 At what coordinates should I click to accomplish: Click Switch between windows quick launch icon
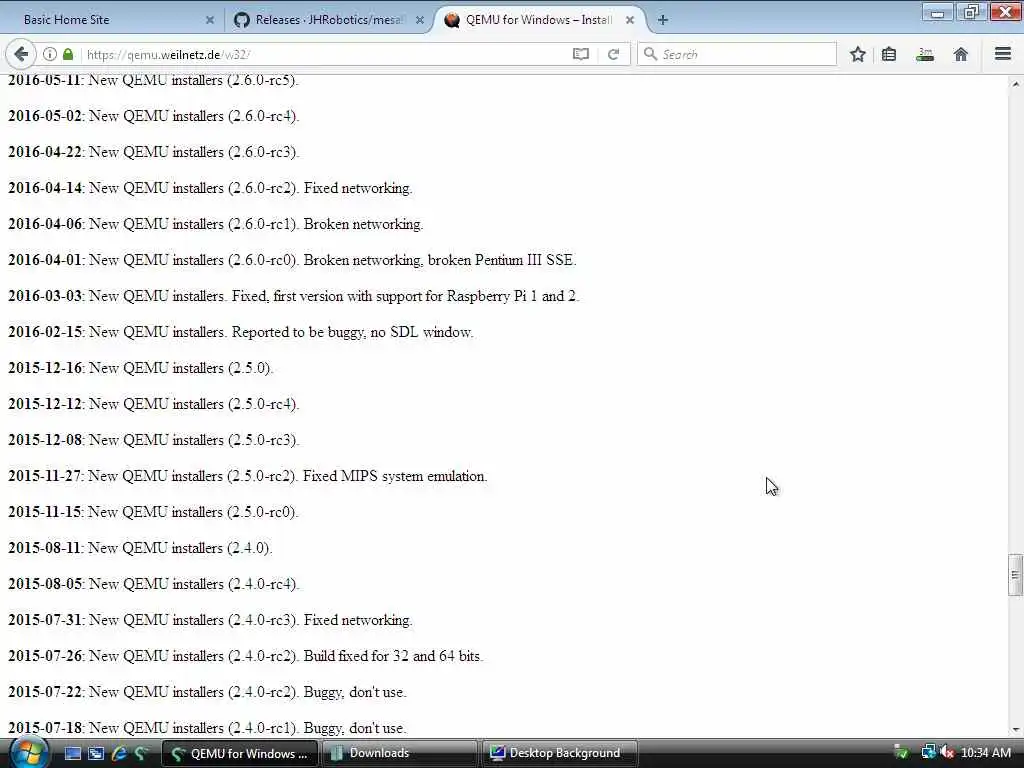[96, 754]
